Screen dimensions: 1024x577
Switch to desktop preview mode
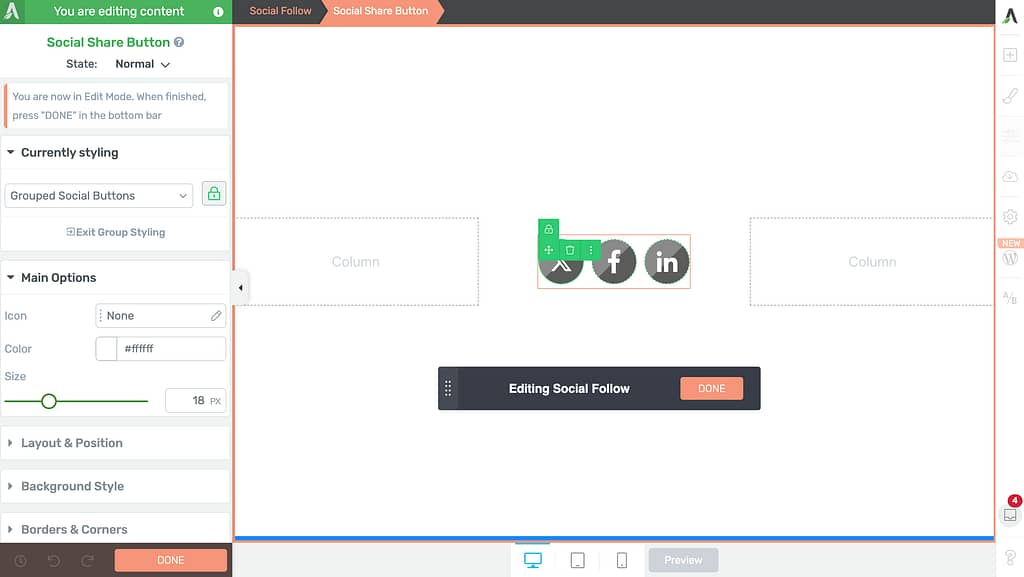533,560
